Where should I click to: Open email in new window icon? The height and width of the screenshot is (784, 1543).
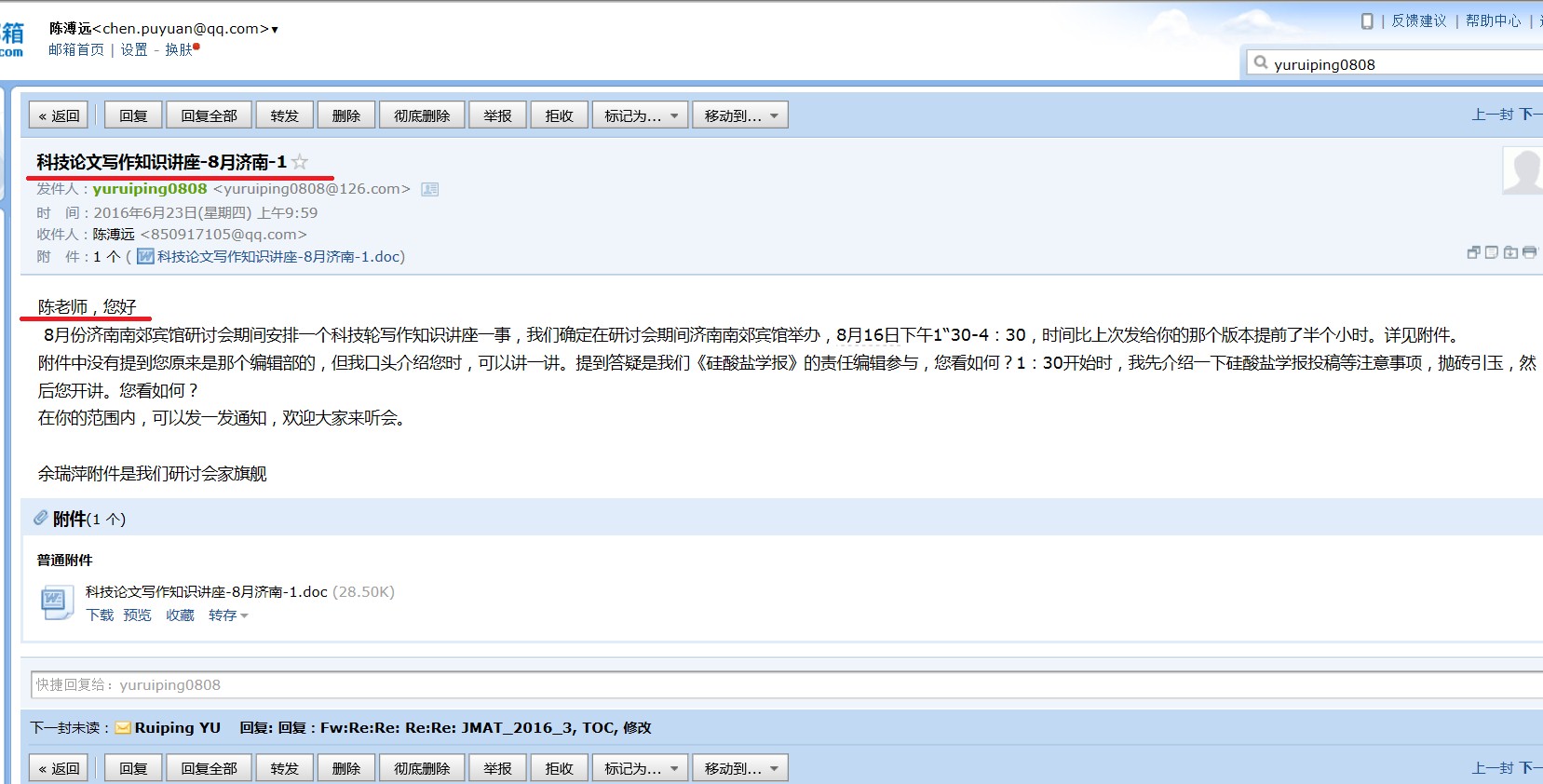pos(1473,252)
